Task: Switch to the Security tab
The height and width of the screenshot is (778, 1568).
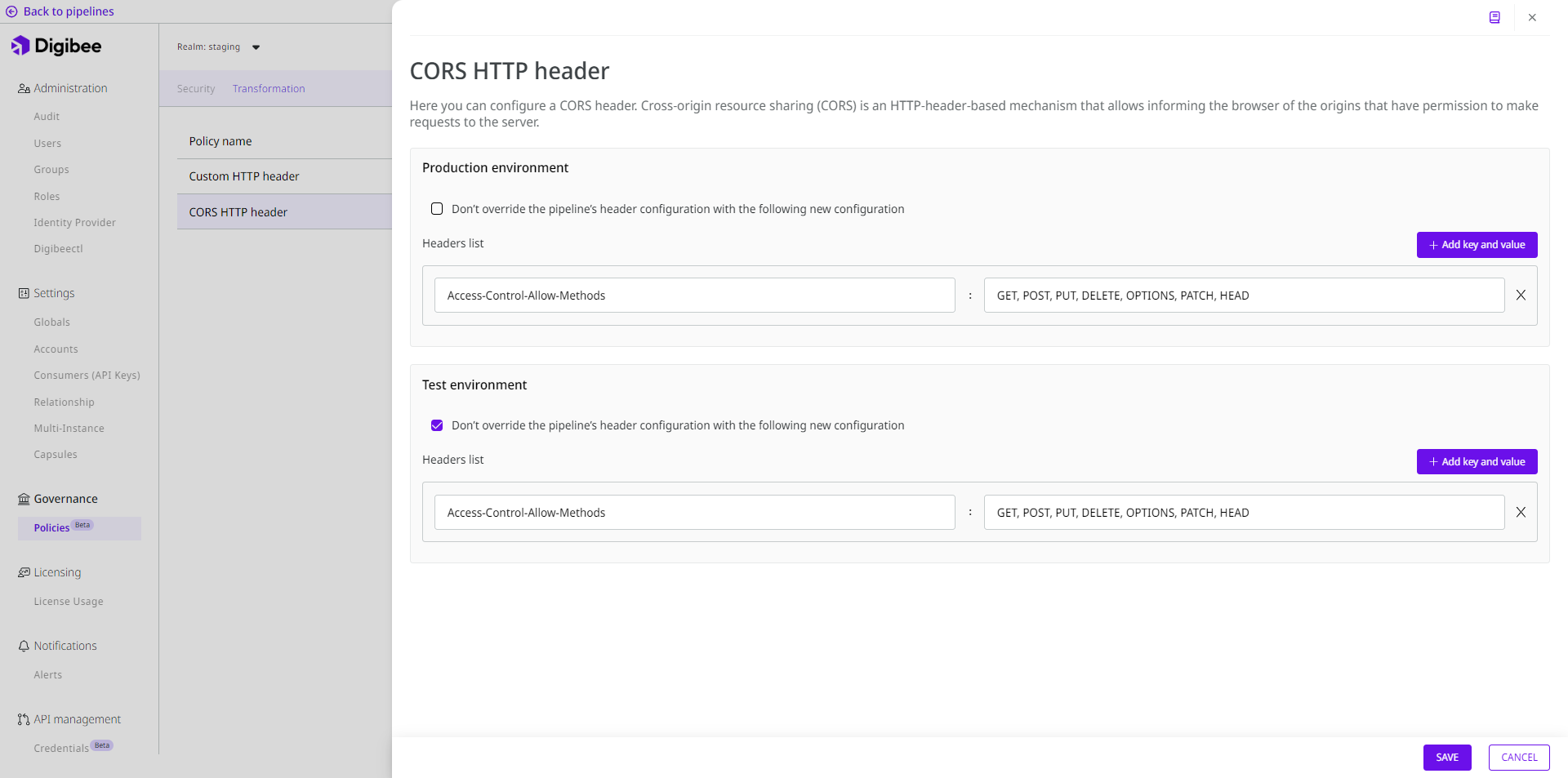Action: pyautogui.click(x=196, y=89)
